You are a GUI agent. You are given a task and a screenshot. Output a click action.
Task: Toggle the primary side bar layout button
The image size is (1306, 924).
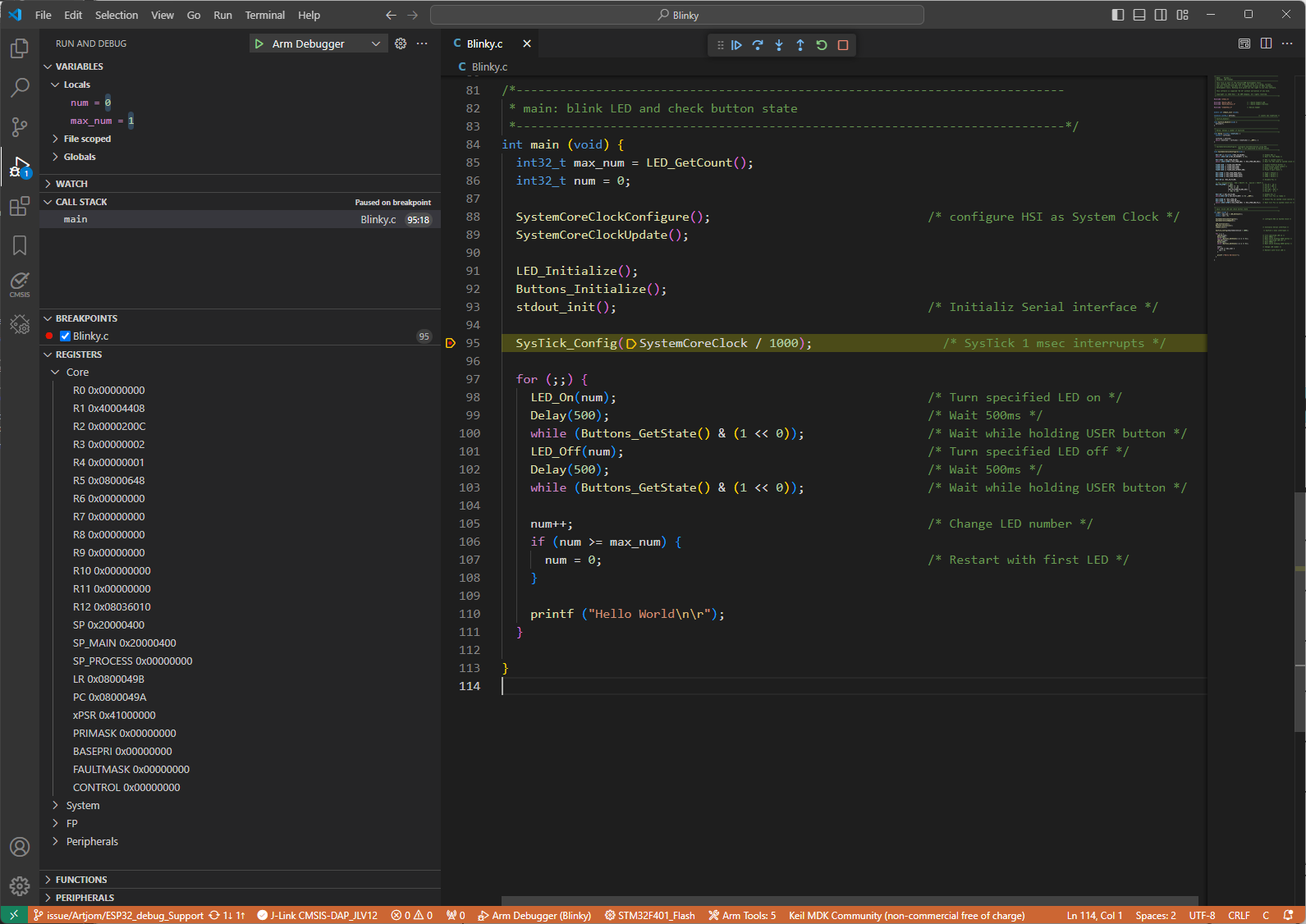[1118, 15]
